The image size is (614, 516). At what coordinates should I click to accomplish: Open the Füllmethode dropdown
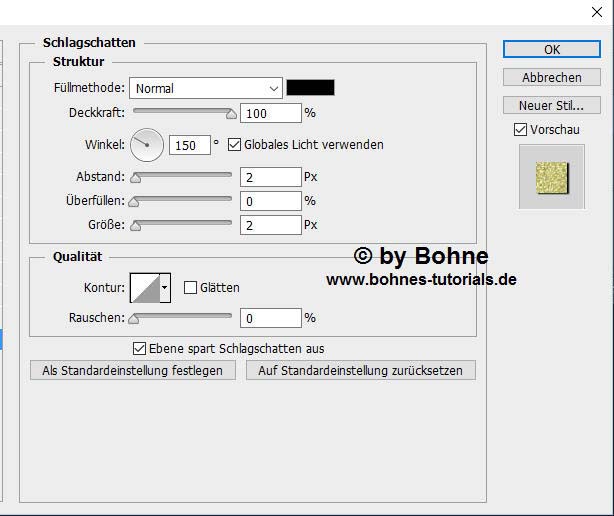207,88
